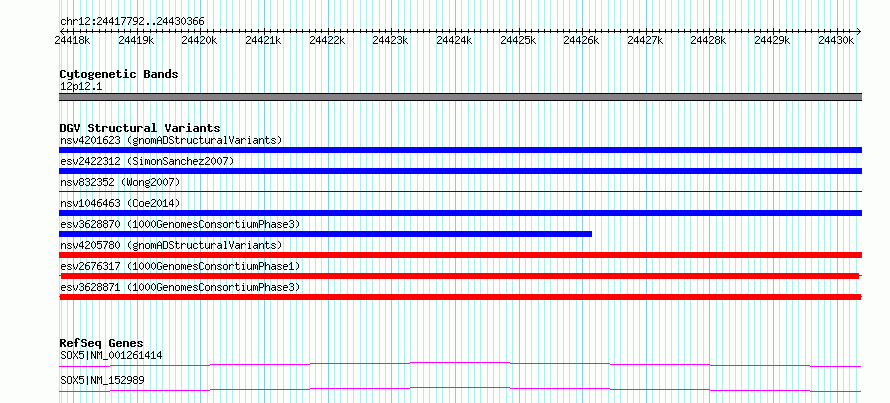Click the thin blue line under nsv832352
This screenshot has width=890, height=403.
coord(460,192)
